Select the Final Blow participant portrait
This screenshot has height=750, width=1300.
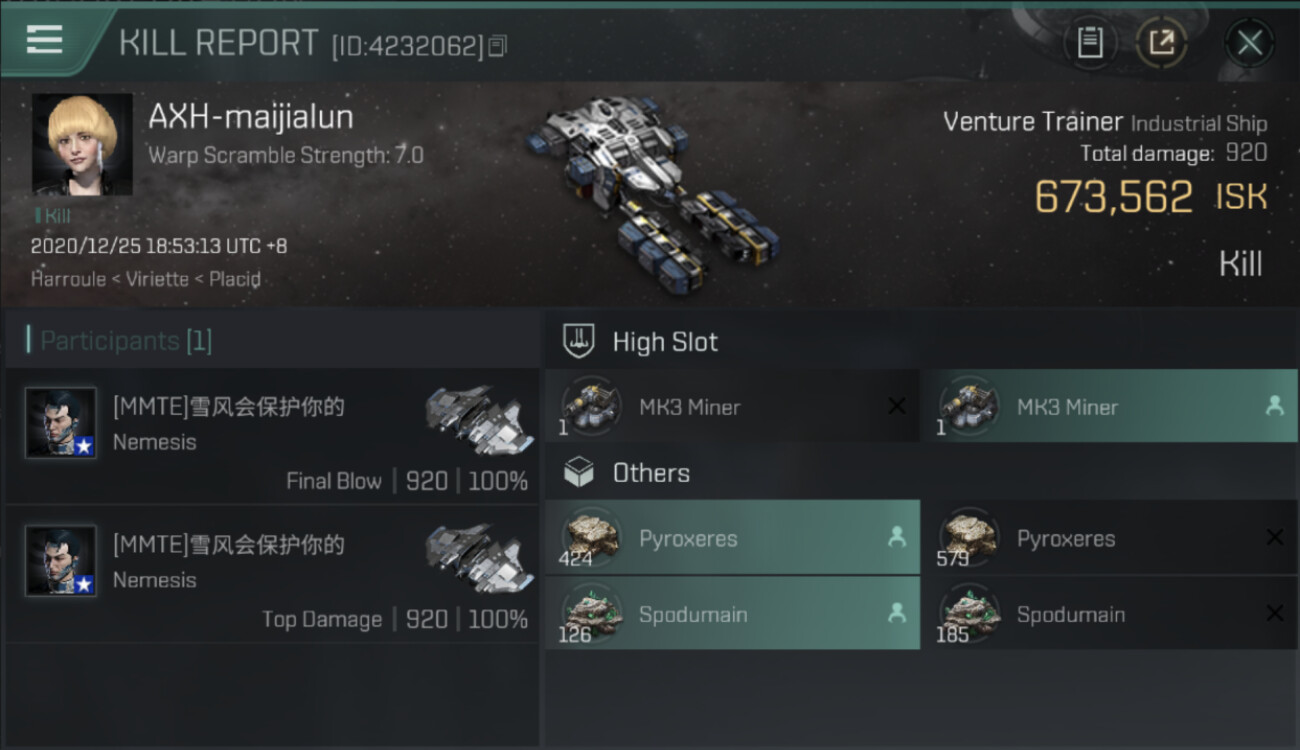[61, 423]
